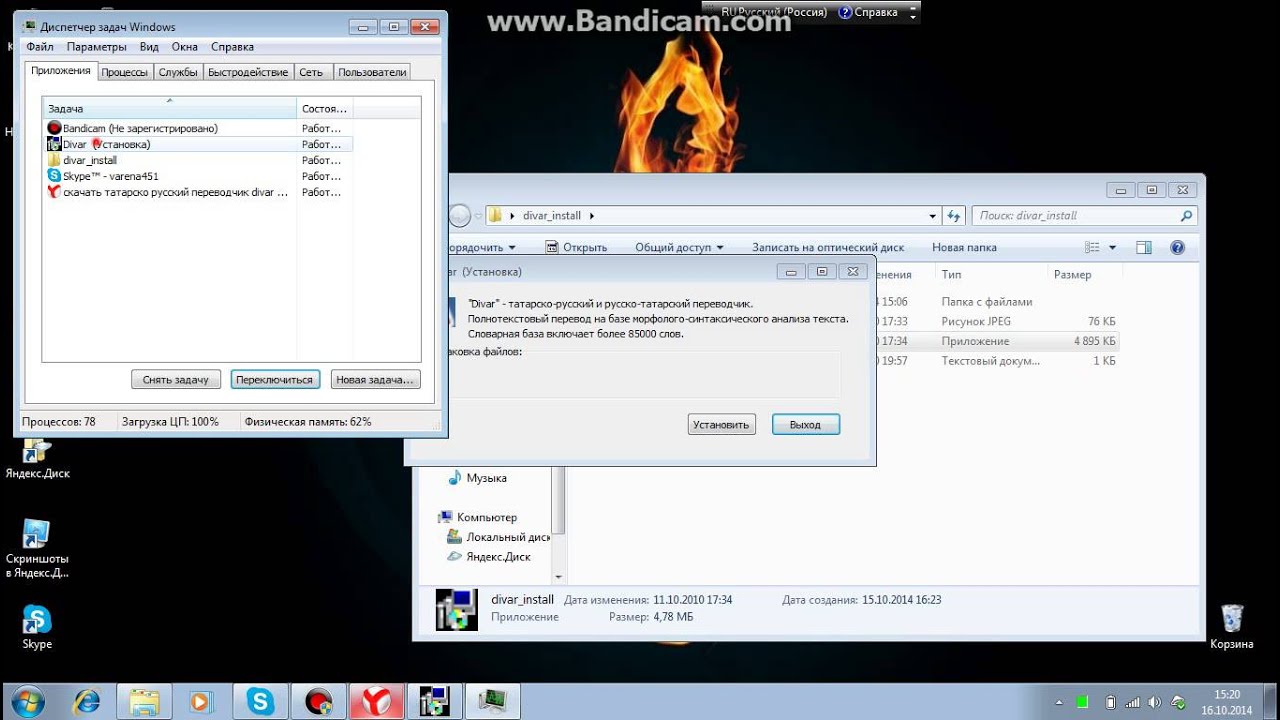Screen dimensions: 1280x720
Task: Switch to Yandex browser on taskbar
Action: 376,701
